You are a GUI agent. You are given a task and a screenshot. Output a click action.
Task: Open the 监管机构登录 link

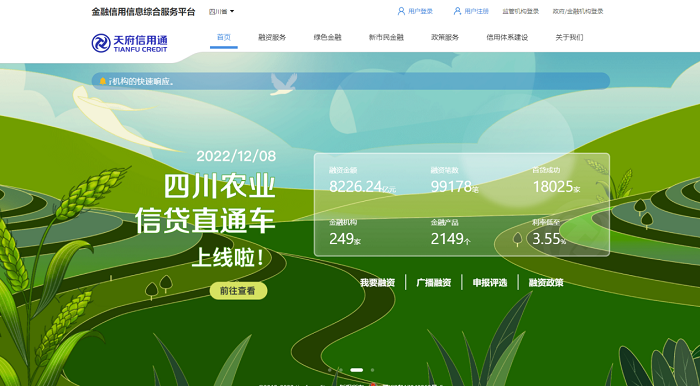pyautogui.click(x=521, y=11)
